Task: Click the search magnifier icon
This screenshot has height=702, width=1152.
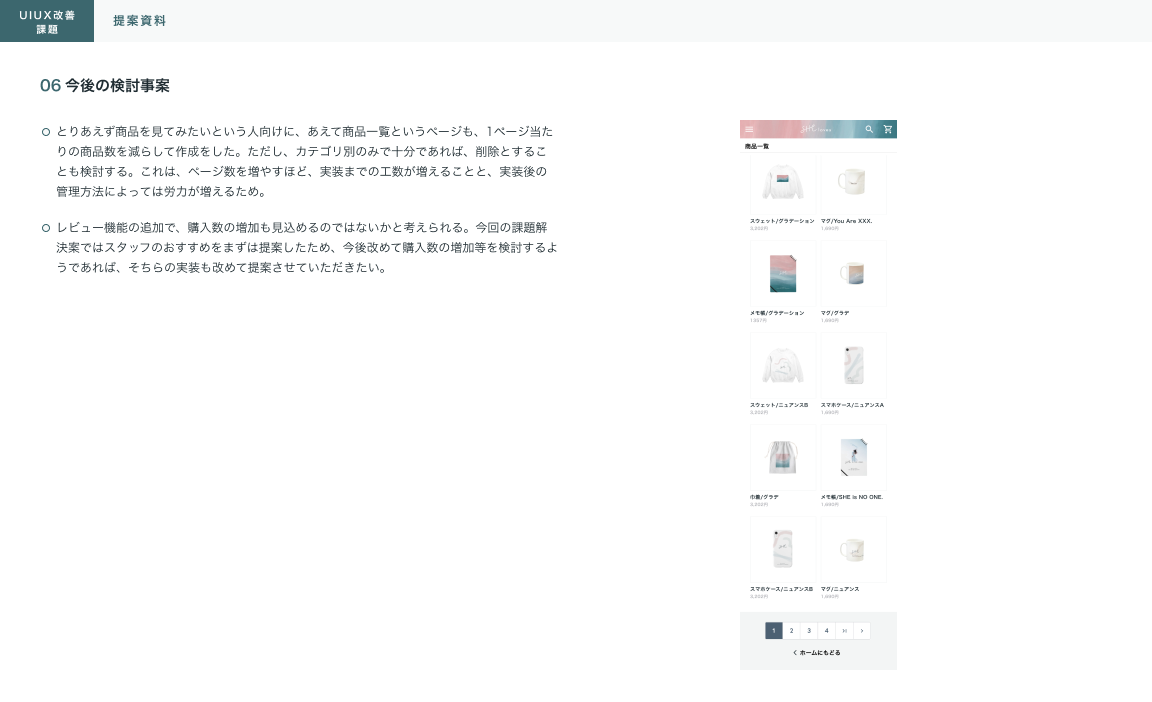Action: click(869, 129)
